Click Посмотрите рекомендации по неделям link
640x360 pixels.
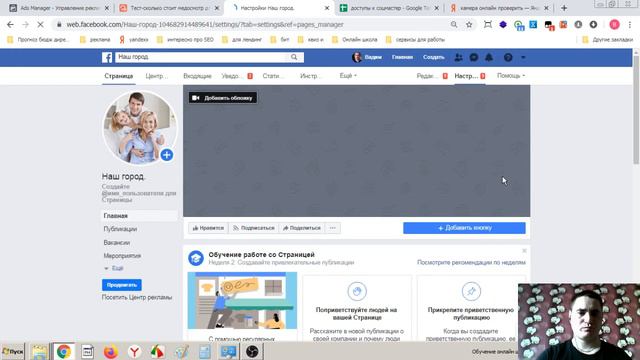pos(471,262)
